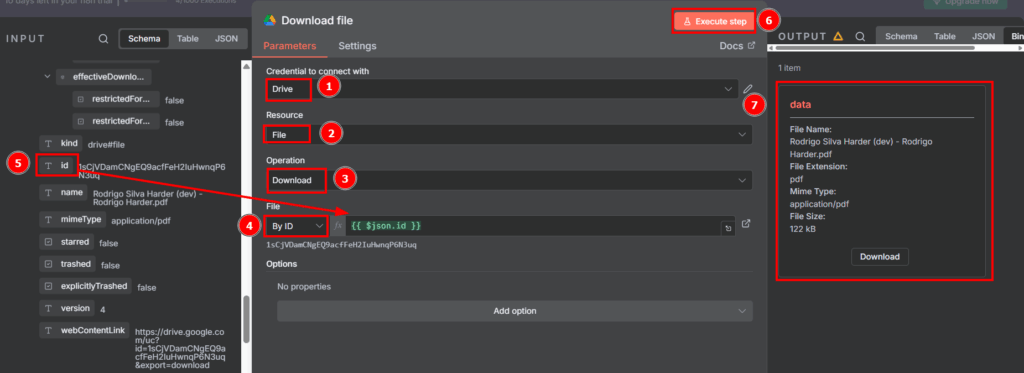The width and height of the screenshot is (1024, 373).
Task: Select INPUT JSON view tab
Action: pos(226,39)
